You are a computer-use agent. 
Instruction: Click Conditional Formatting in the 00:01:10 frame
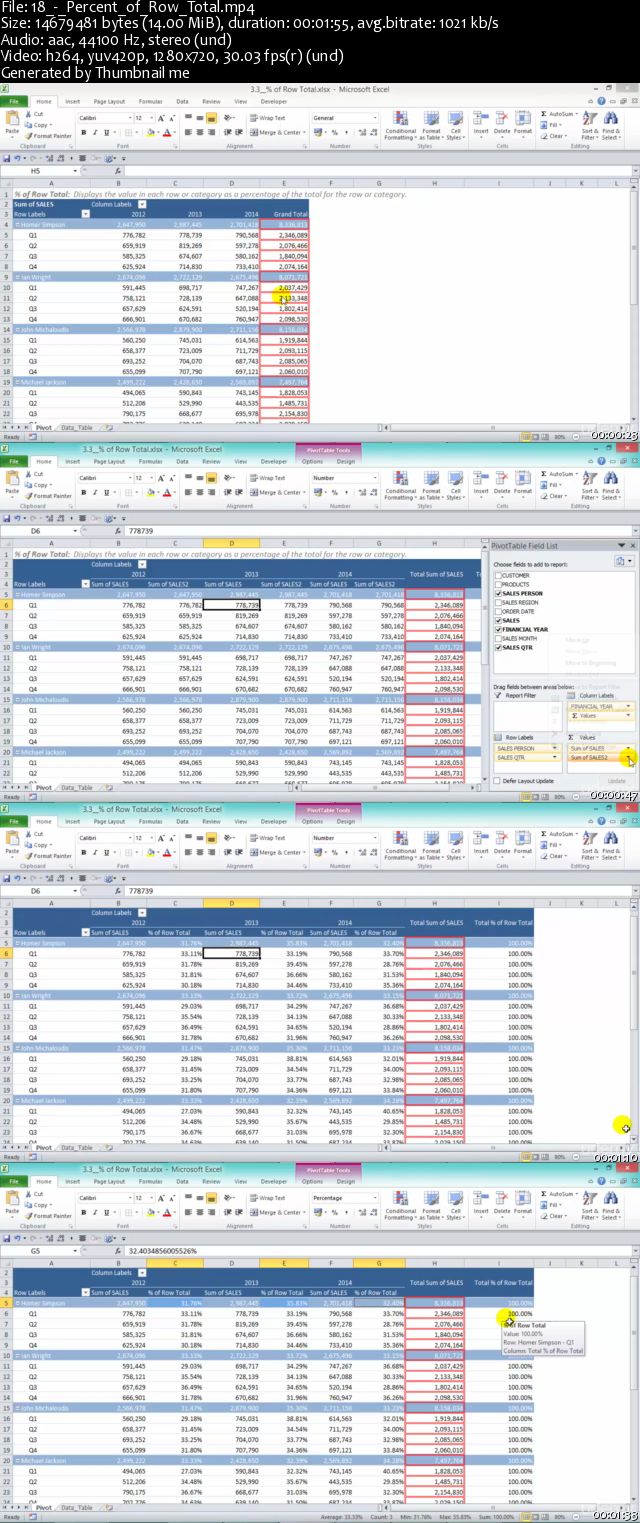tap(400, 845)
